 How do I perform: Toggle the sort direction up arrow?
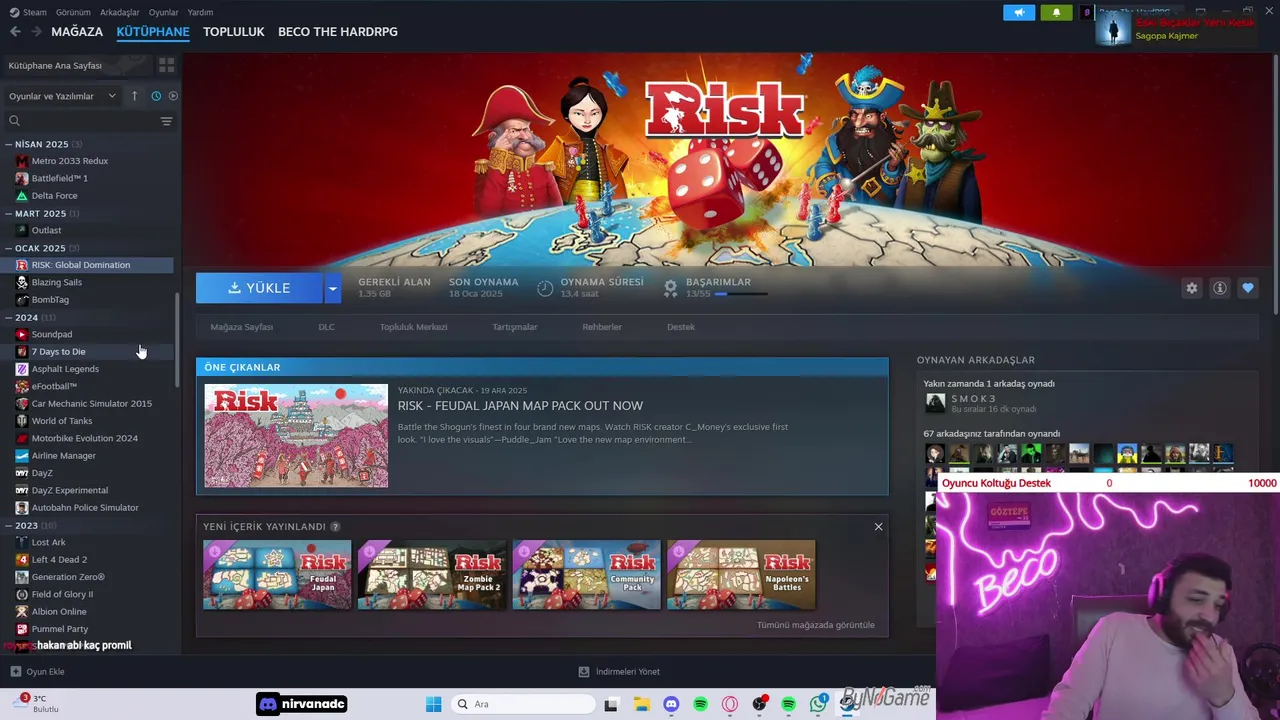pos(134,96)
